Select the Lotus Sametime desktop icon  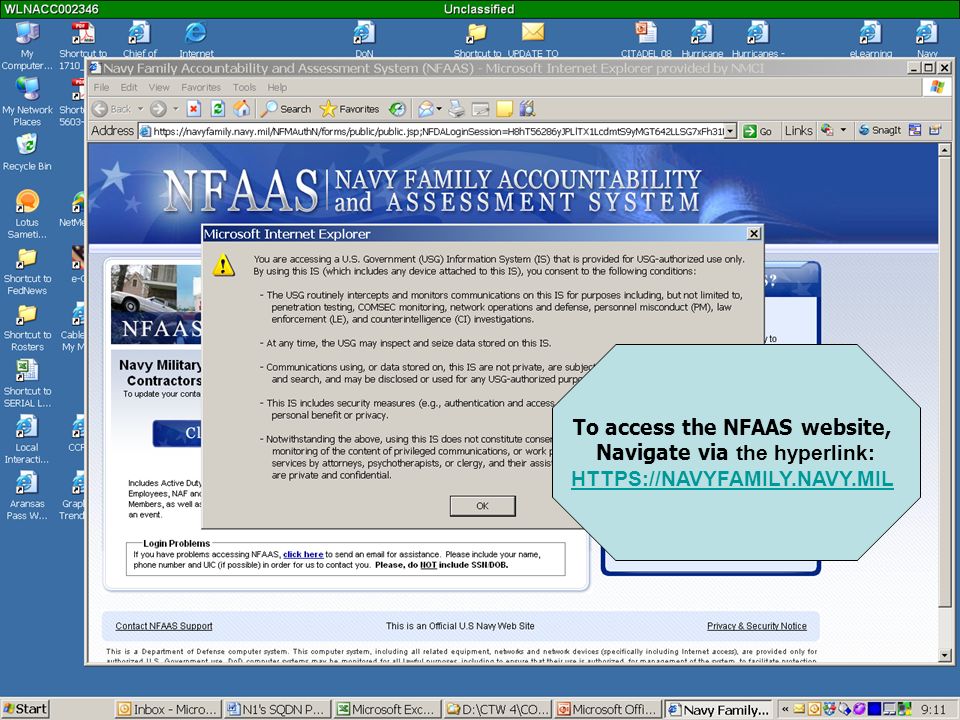27,214
